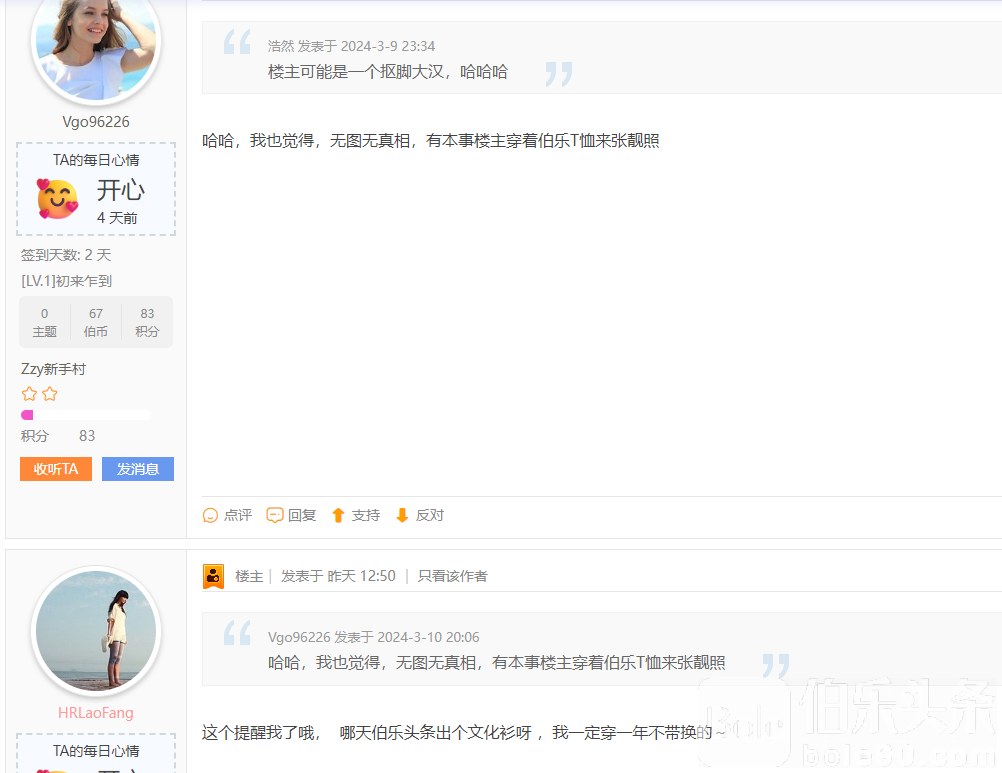Screen dimensions: 1002x773
Task: Click the 回复 speech bubble icon
Action: coord(274,515)
